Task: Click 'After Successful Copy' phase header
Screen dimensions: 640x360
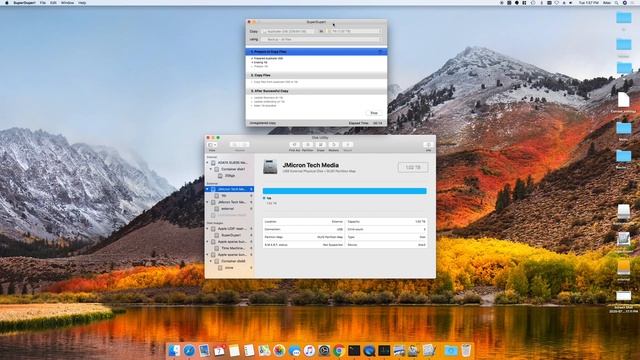Action: pyautogui.click(x=316, y=91)
